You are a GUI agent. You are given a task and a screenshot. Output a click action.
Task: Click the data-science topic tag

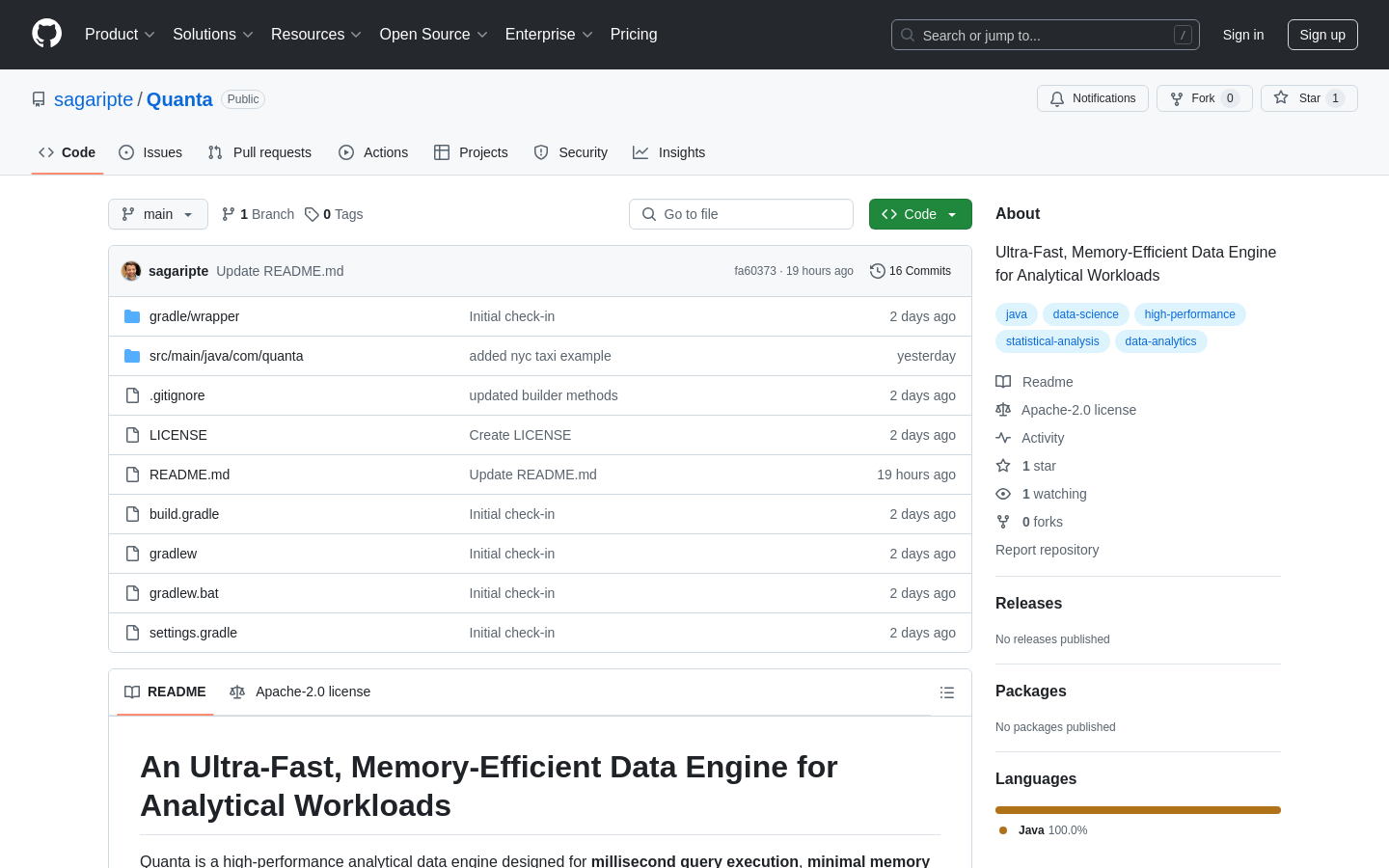1086,314
